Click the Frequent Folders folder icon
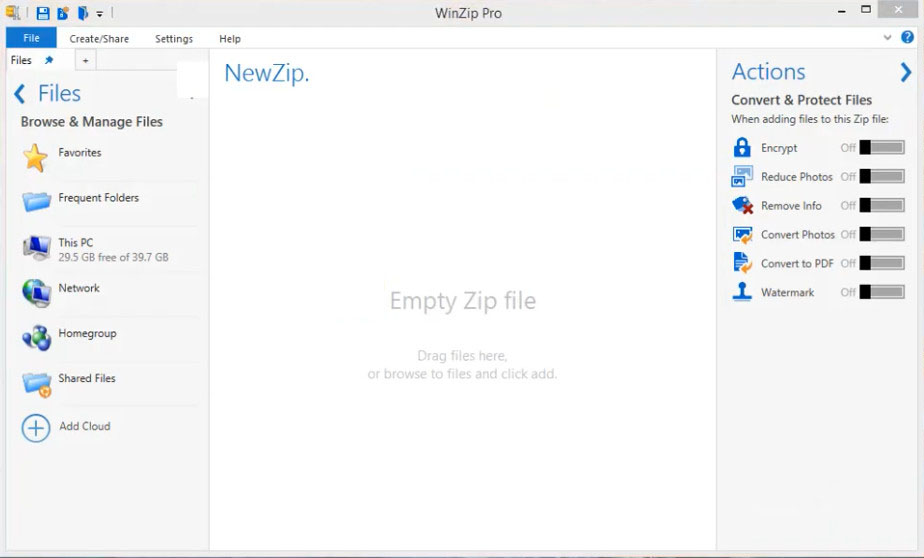This screenshot has width=924, height=558. click(37, 202)
